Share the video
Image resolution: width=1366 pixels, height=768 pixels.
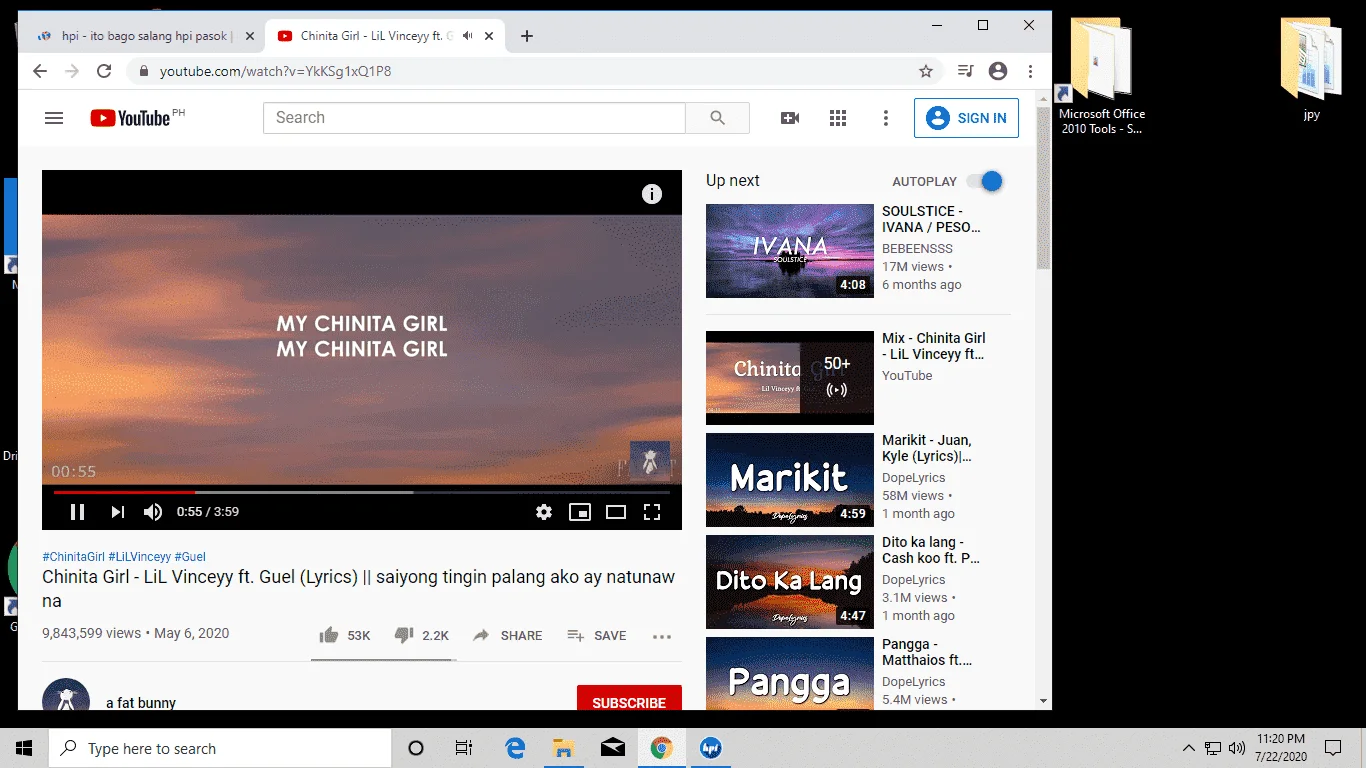(508, 636)
